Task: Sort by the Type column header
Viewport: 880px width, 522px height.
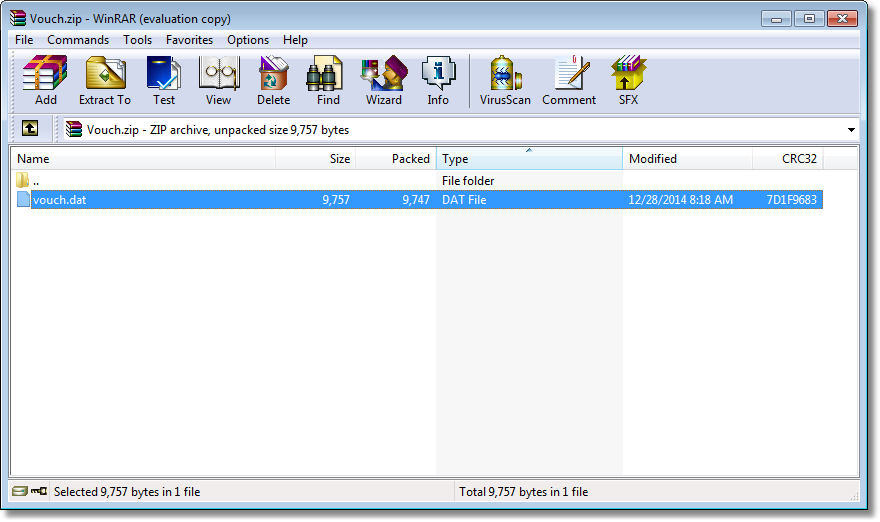Action: (x=529, y=159)
